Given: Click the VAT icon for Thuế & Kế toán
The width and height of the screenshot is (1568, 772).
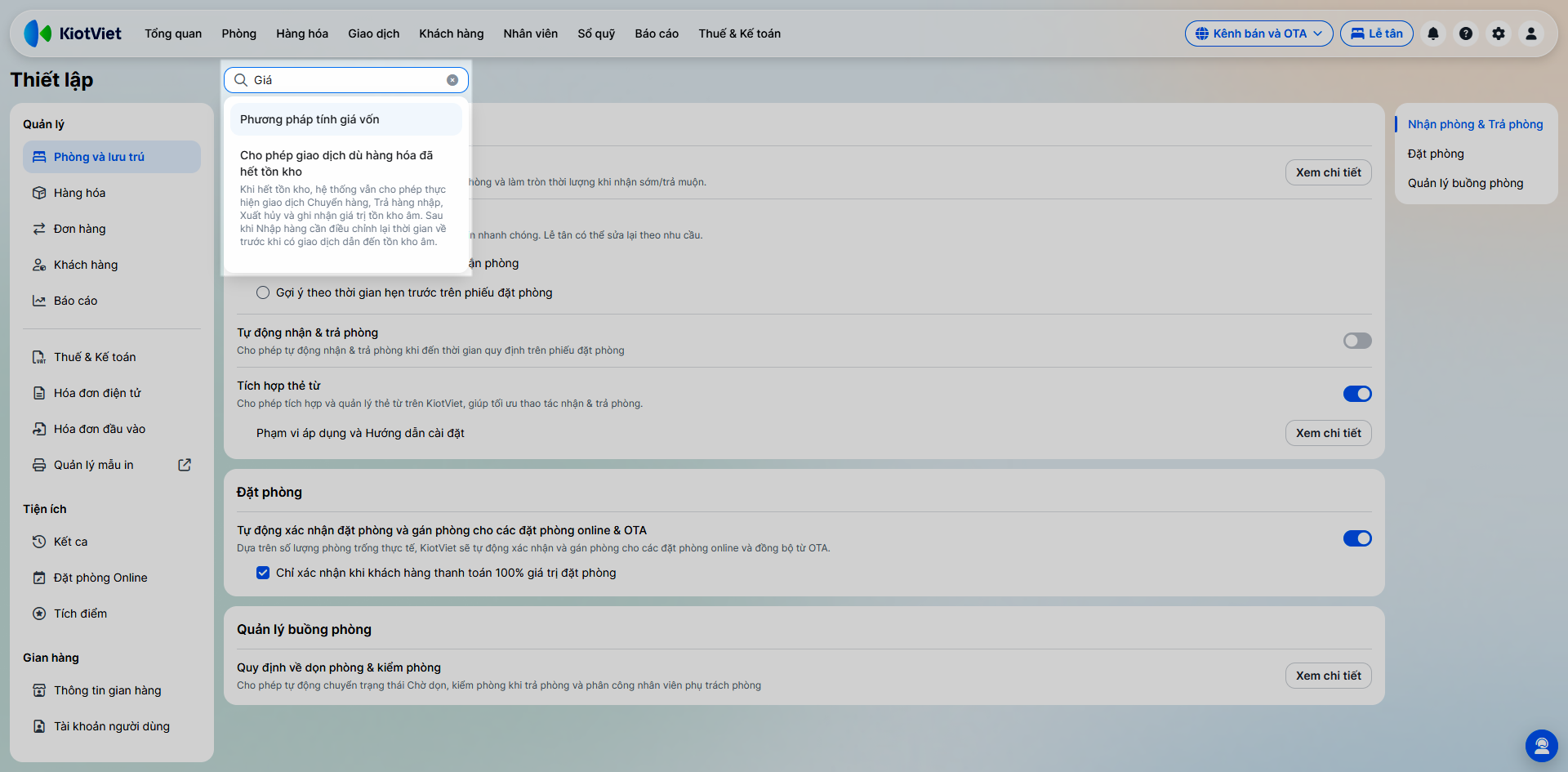Looking at the screenshot, I should (39, 357).
